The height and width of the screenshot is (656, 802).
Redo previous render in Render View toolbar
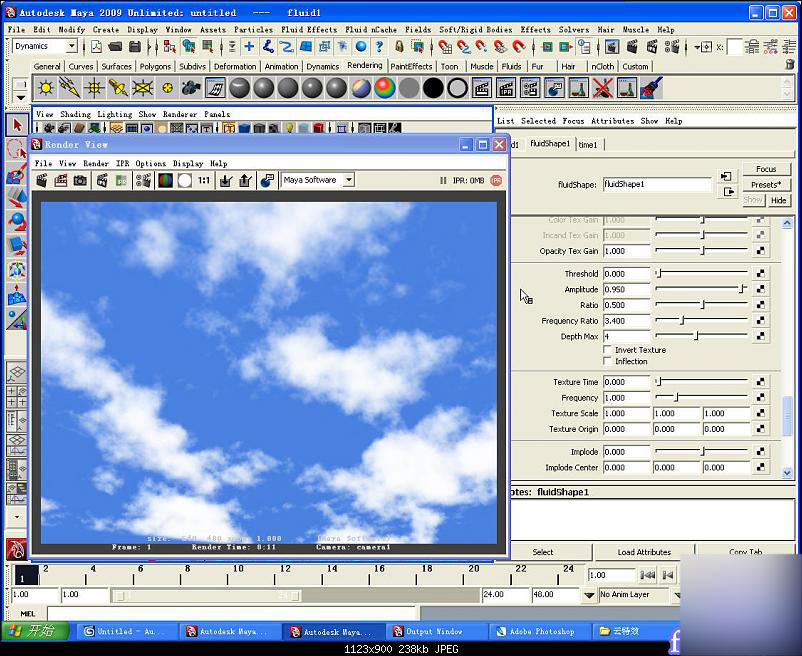pyautogui.click(x=42, y=180)
